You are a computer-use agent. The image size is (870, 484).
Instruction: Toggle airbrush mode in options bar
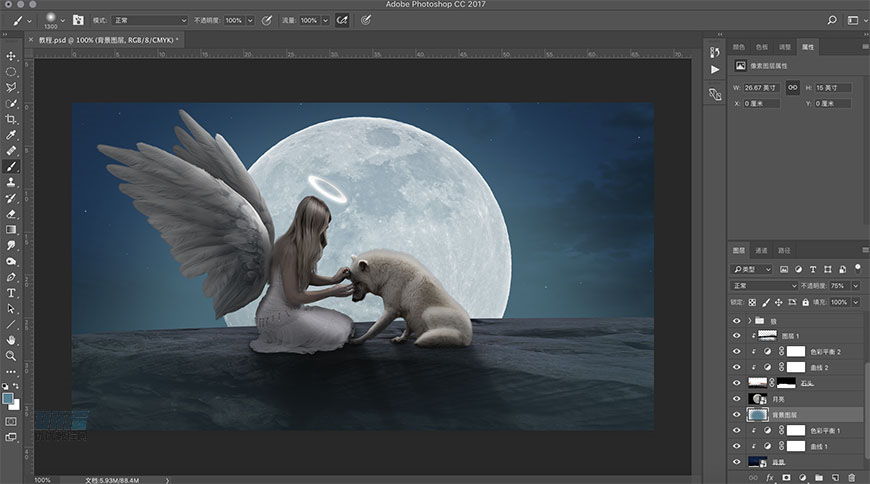pyautogui.click(x=342, y=20)
